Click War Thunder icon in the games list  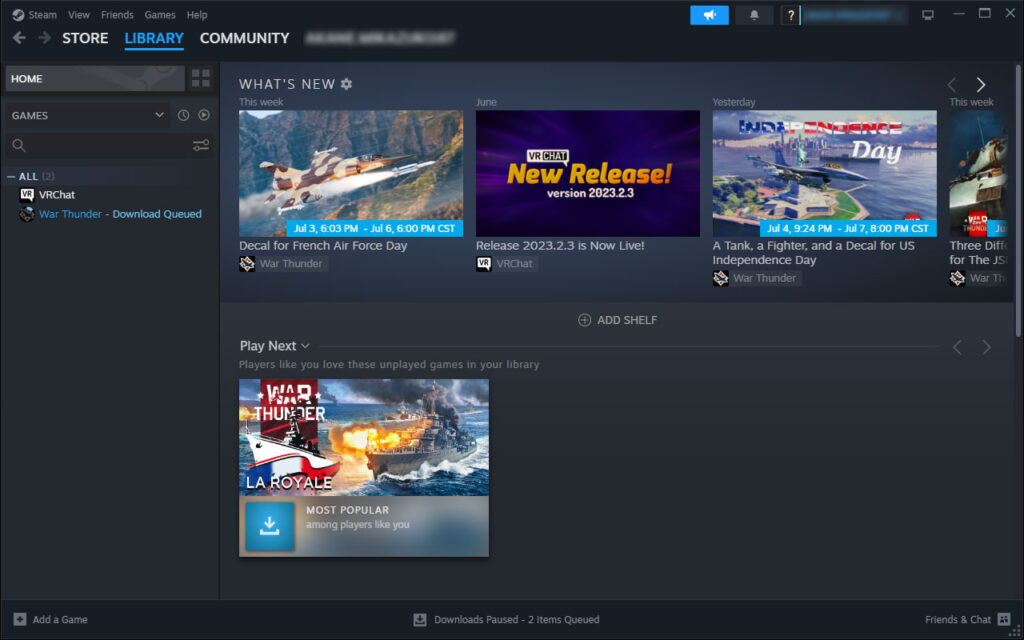[27, 214]
